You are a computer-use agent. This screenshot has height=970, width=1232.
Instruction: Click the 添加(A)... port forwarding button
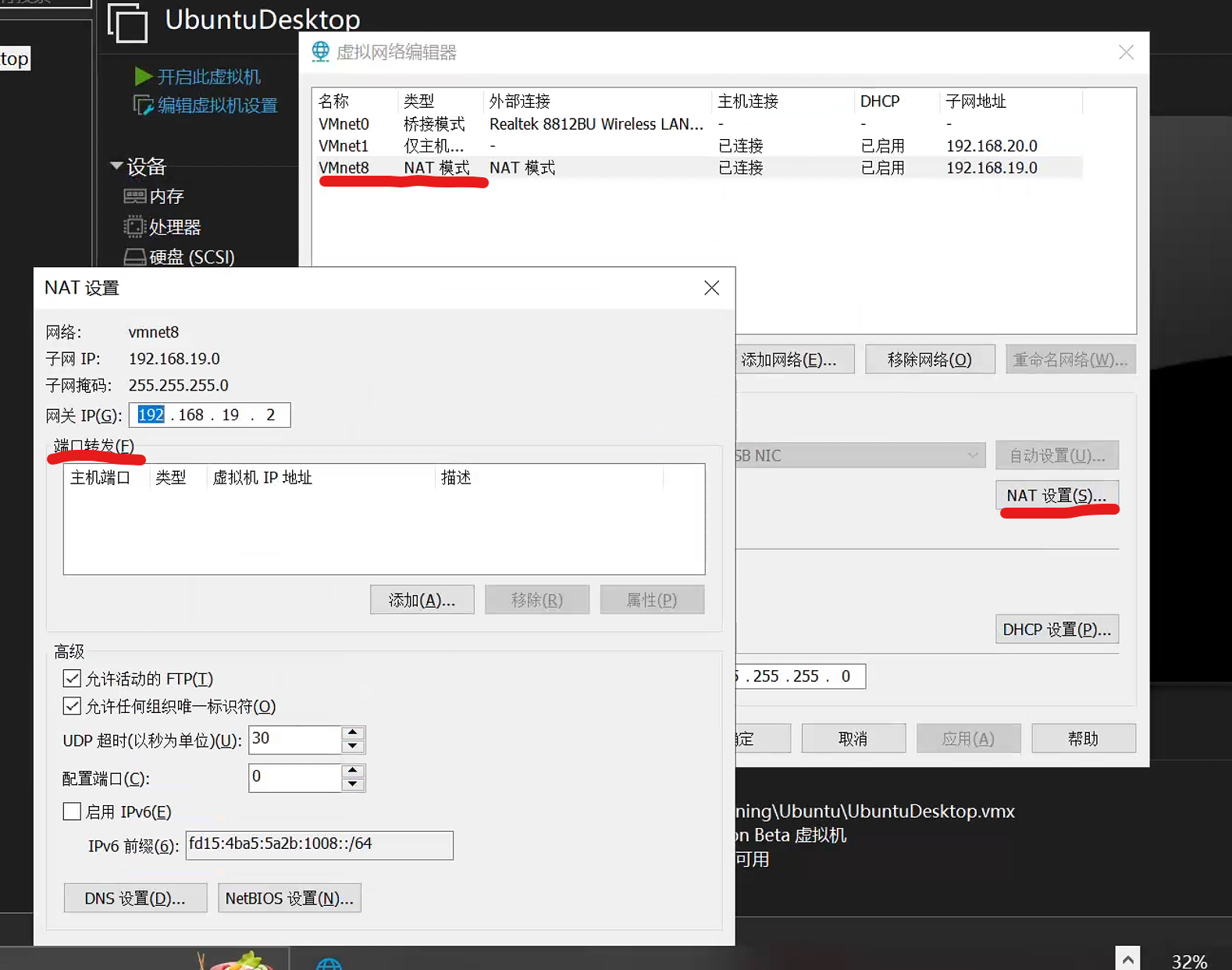pyautogui.click(x=422, y=600)
